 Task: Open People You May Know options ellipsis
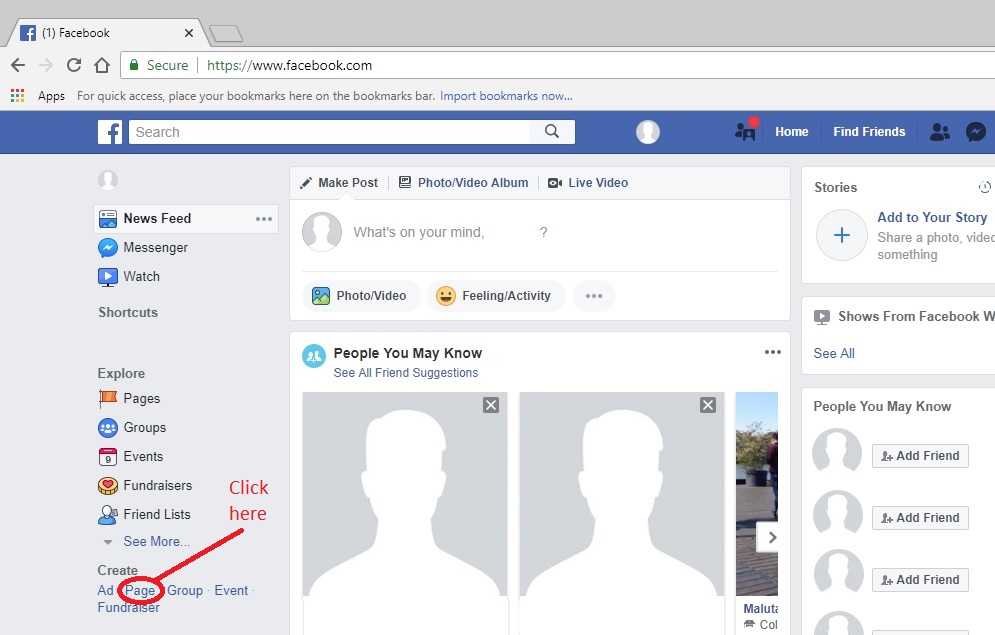tap(772, 352)
